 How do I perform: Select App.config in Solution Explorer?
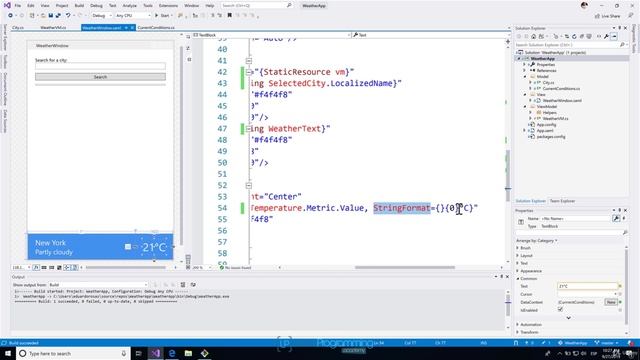546,124
